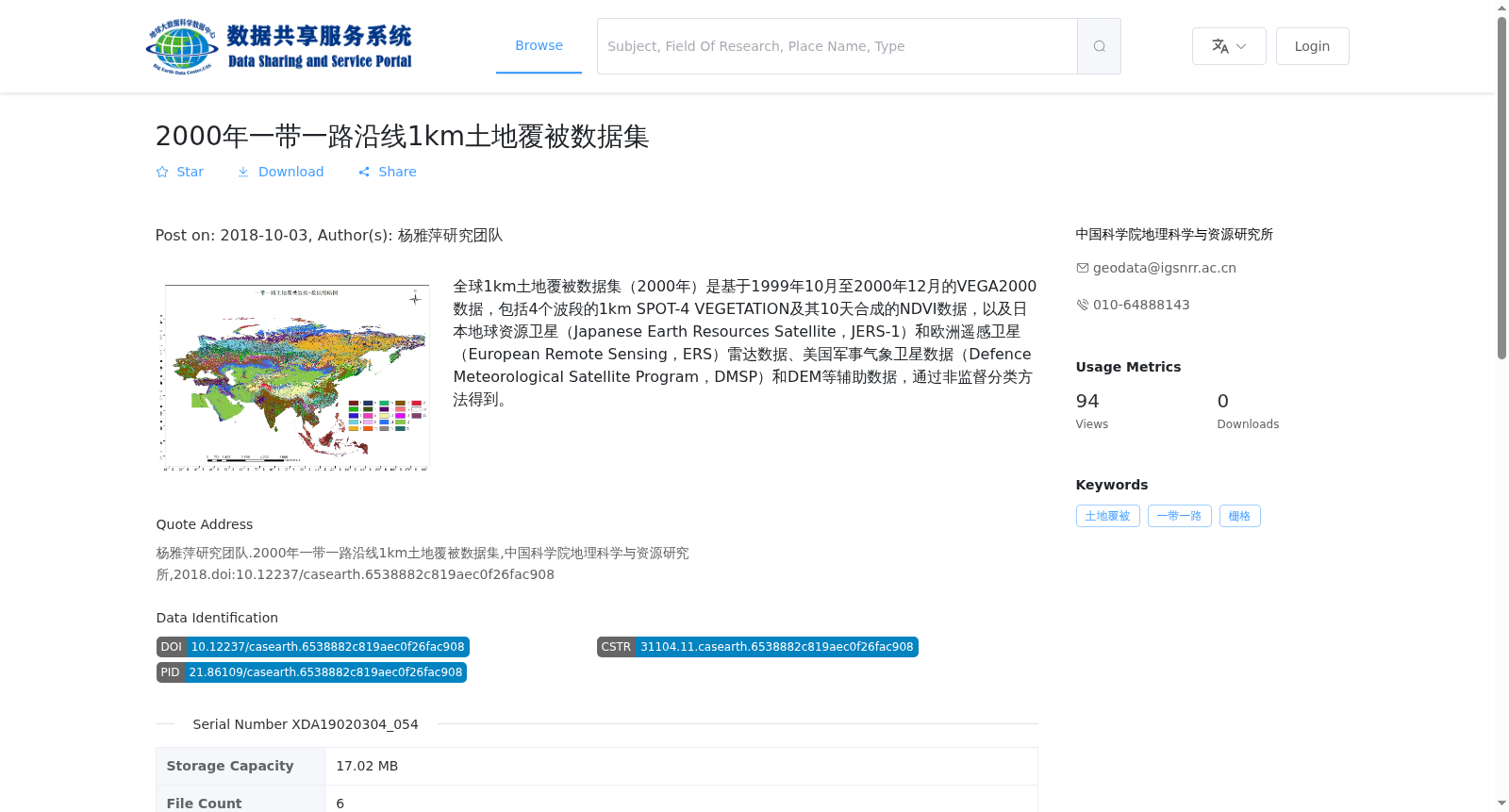Image resolution: width=1509 pixels, height=812 pixels.
Task: Focus the subject search input field
Action: coord(837,46)
